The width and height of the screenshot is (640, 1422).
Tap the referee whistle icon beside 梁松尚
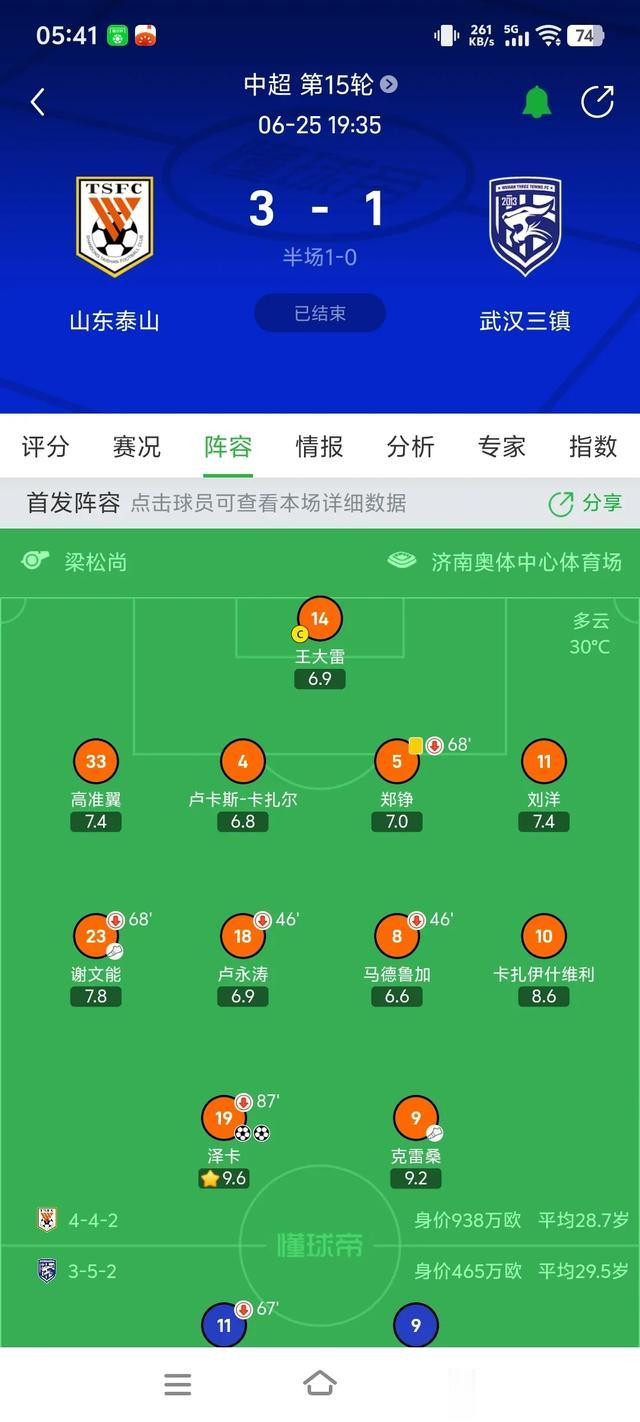click(x=36, y=560)
